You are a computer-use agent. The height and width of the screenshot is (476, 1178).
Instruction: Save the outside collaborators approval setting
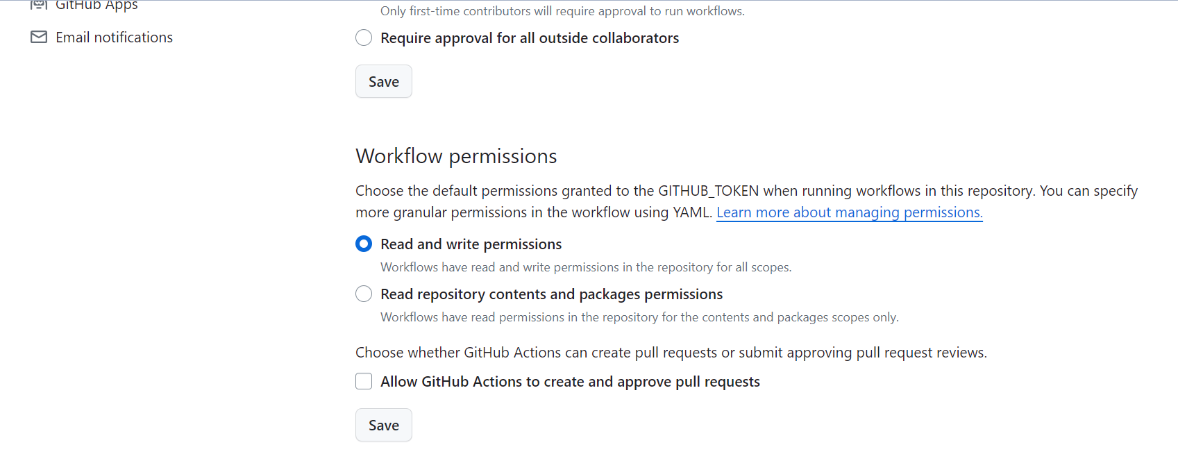(x=383, y=81)
